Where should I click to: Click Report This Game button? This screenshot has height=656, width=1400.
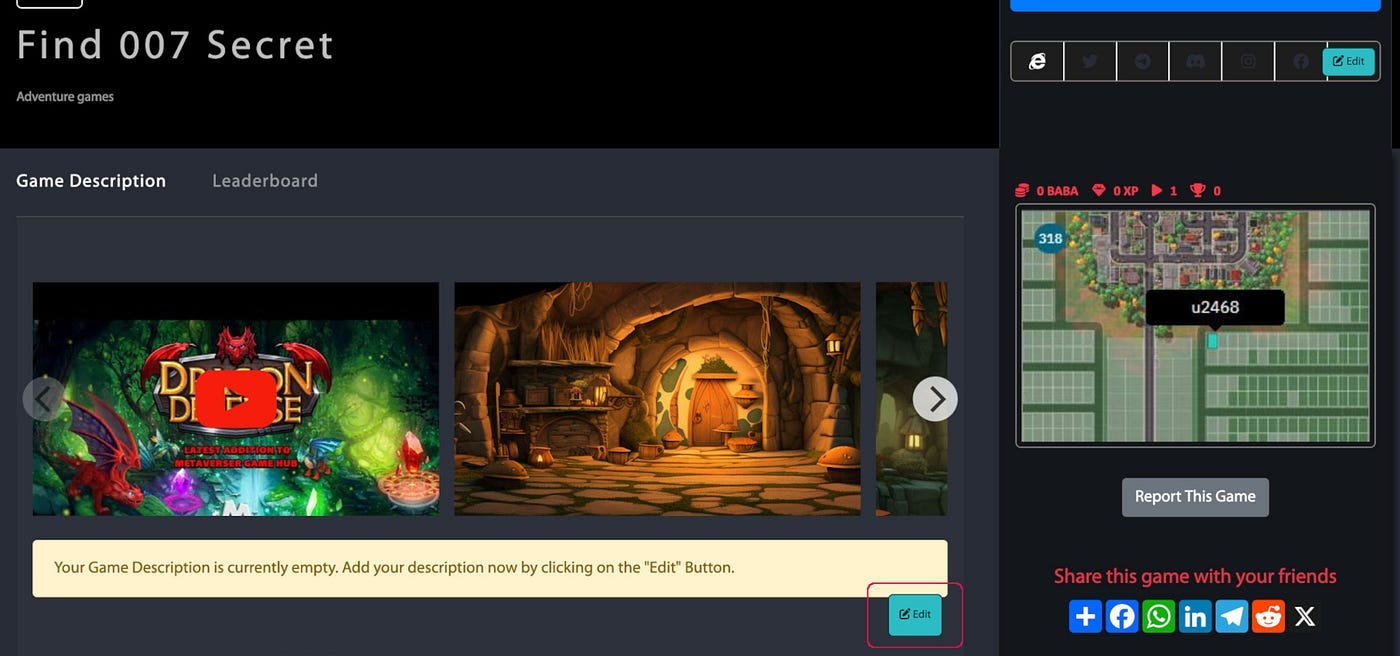[1195, 497]
